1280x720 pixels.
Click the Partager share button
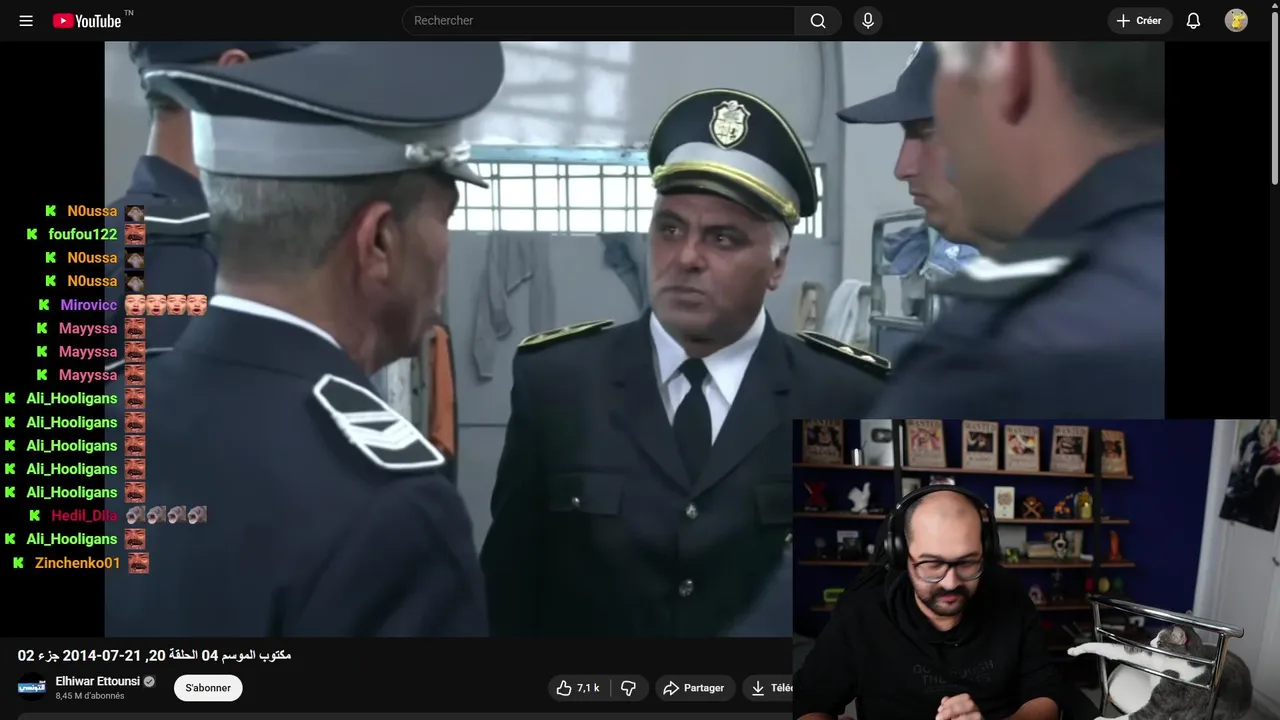[x=695, y=688]
